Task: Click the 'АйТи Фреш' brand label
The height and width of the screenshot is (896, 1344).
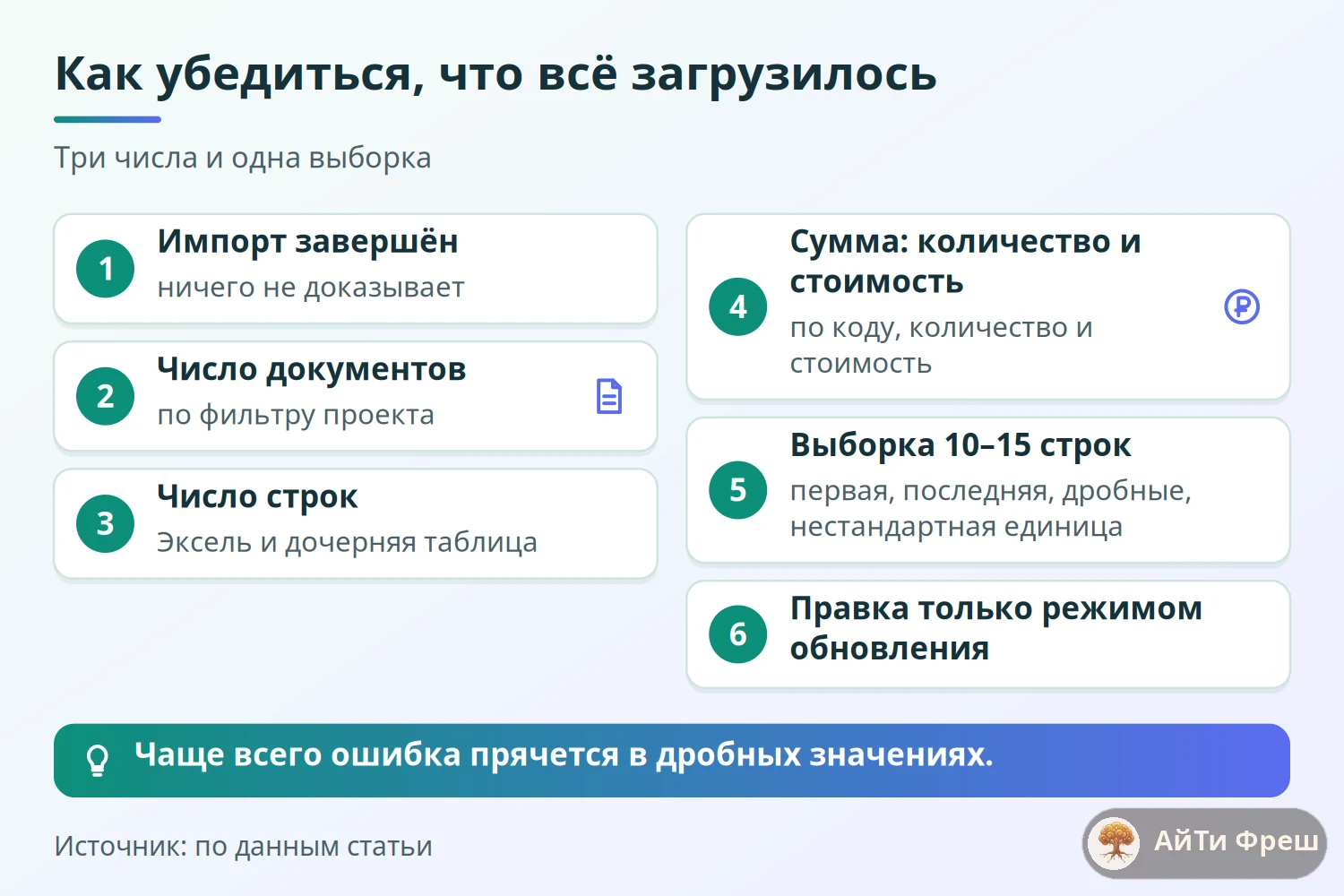Action: 1236,841
